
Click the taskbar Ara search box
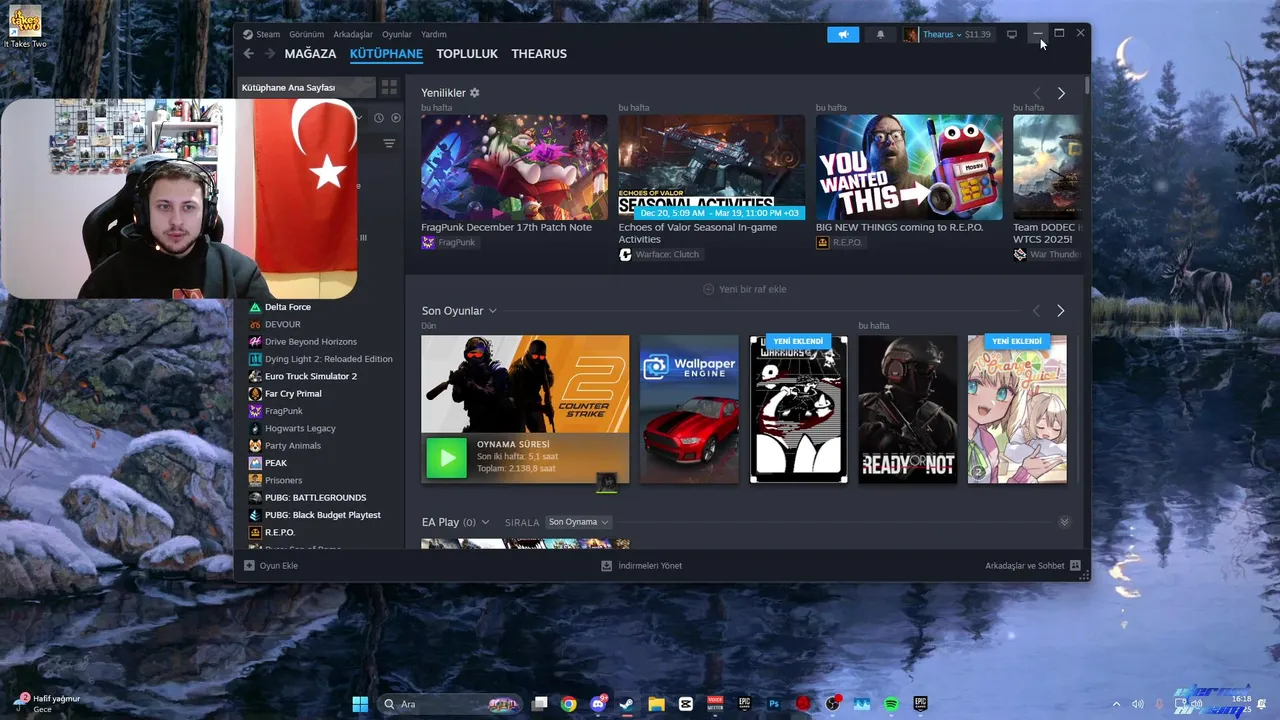click(450, 704)
